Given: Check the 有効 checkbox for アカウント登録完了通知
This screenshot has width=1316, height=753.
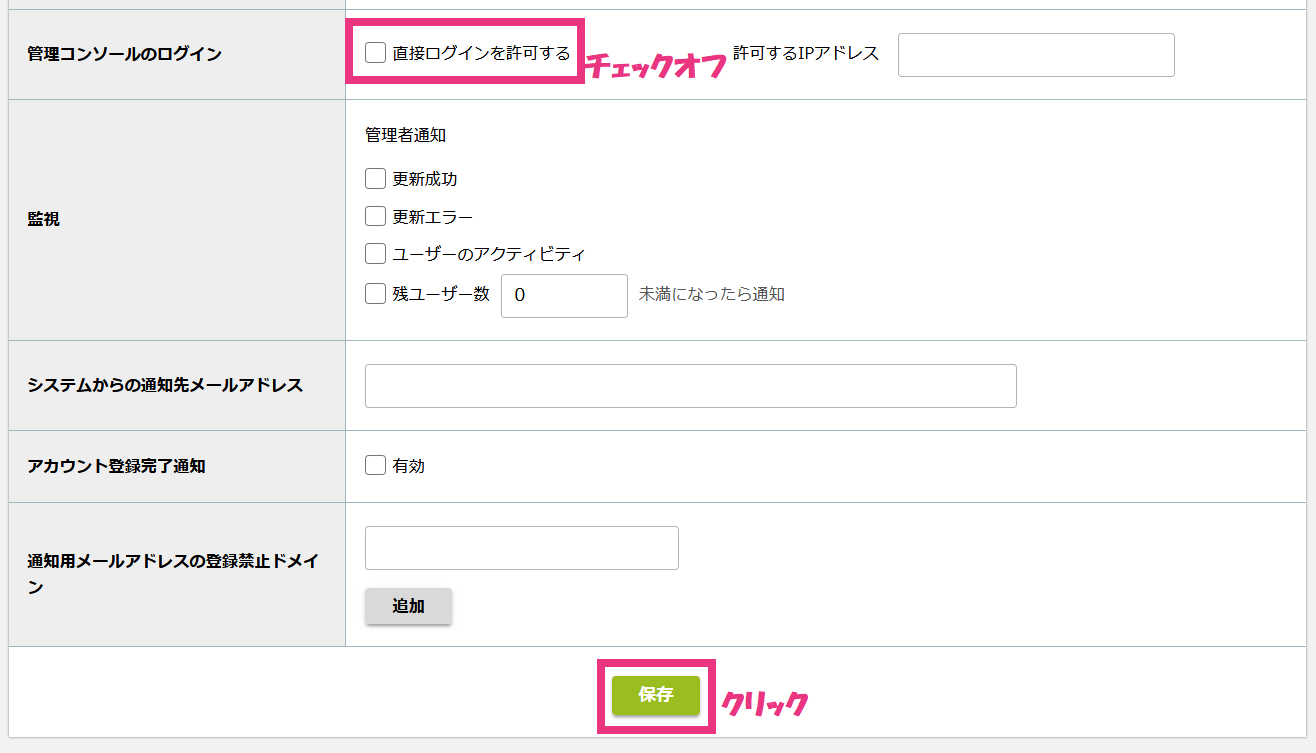Looking at the screenshot, I should click(x=376, y=465).
